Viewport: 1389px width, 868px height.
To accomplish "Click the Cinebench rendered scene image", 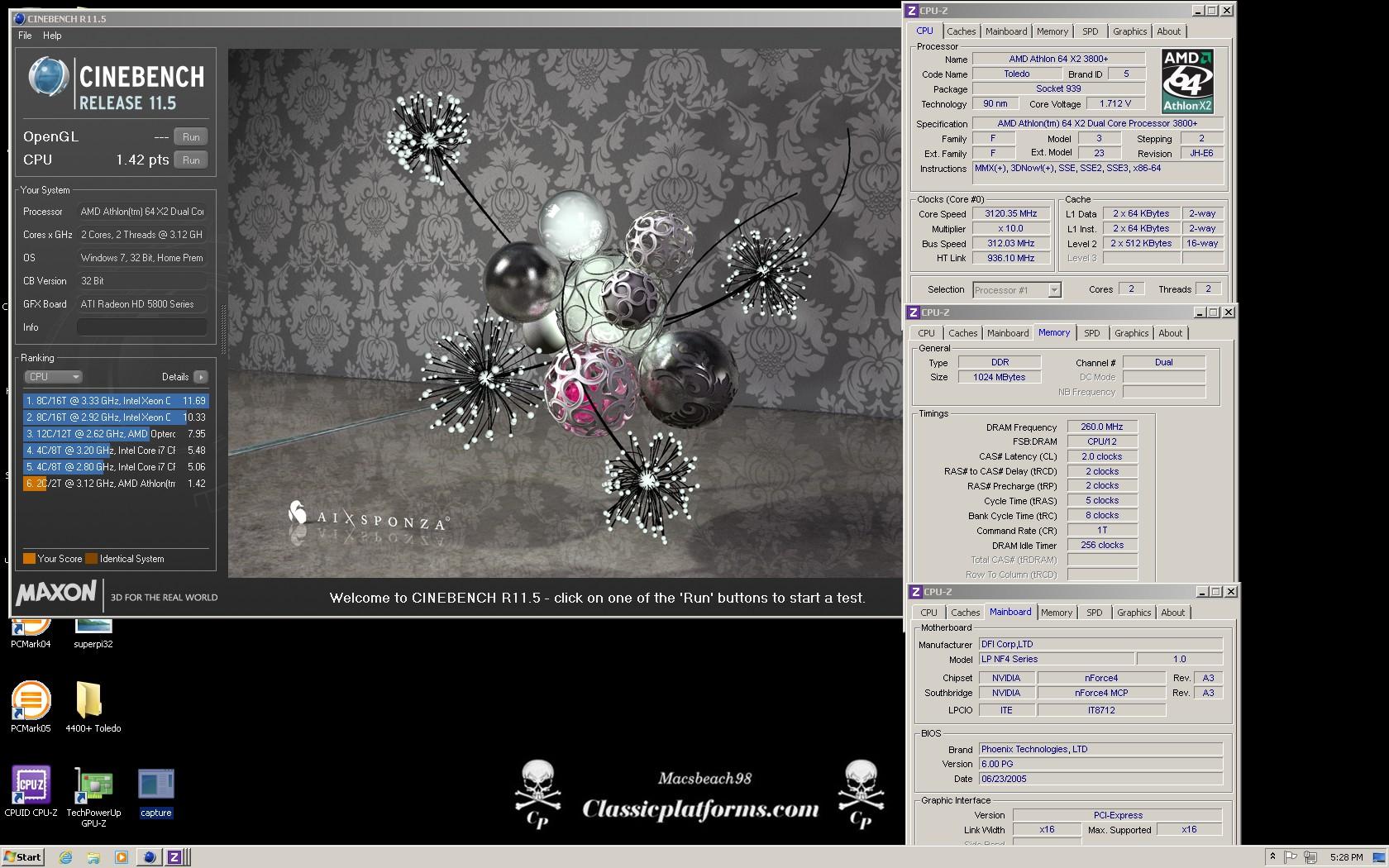I will (565, 312).
